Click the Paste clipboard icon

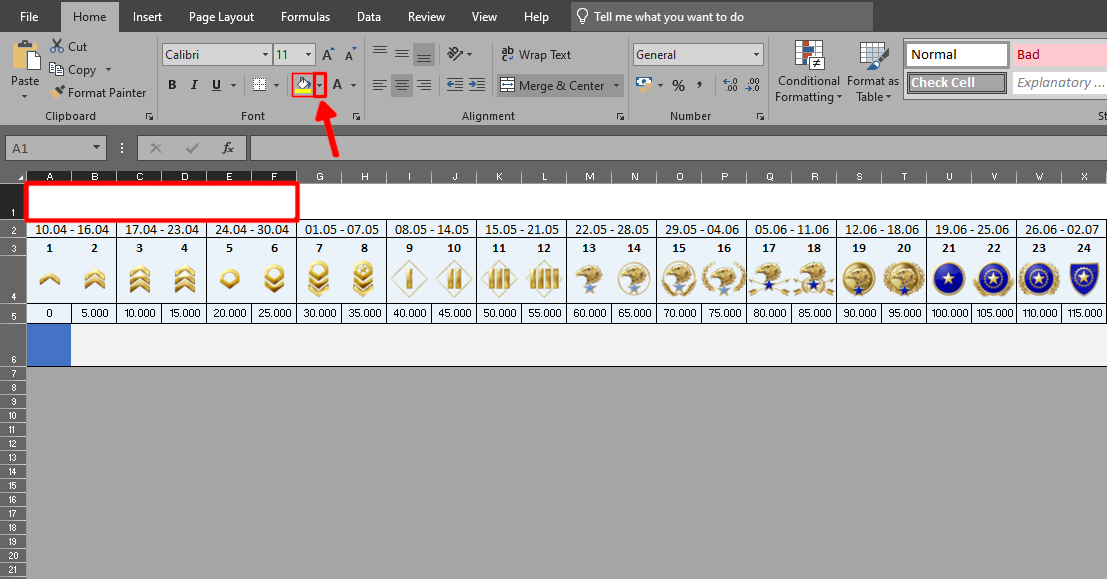(x=25, y=55)
